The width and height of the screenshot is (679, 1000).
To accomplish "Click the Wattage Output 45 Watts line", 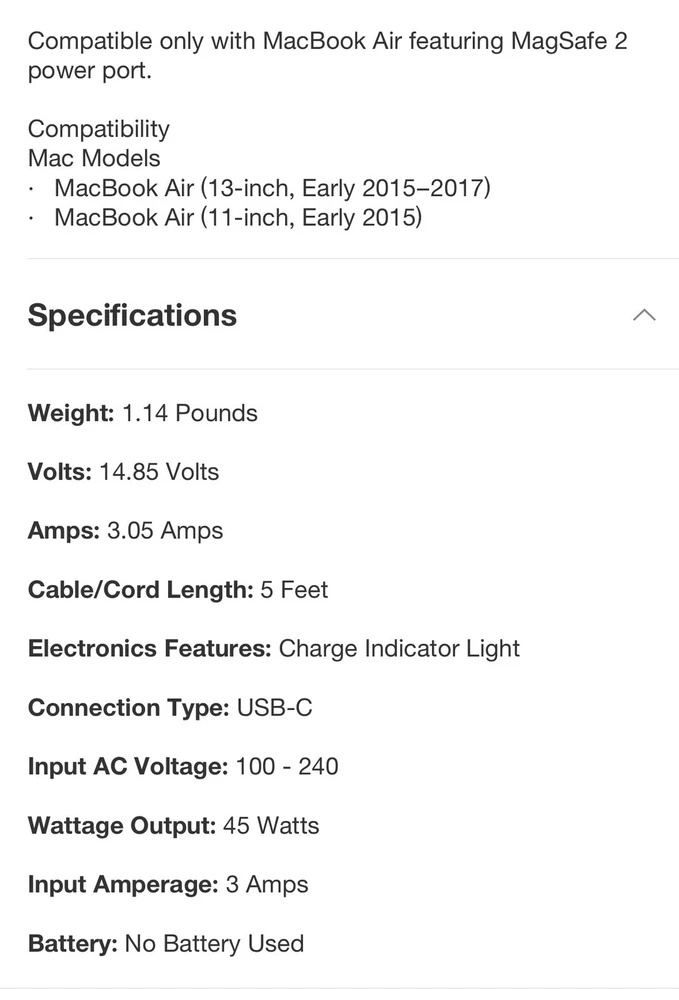I will pyautogui.click(x=174, y=826).
